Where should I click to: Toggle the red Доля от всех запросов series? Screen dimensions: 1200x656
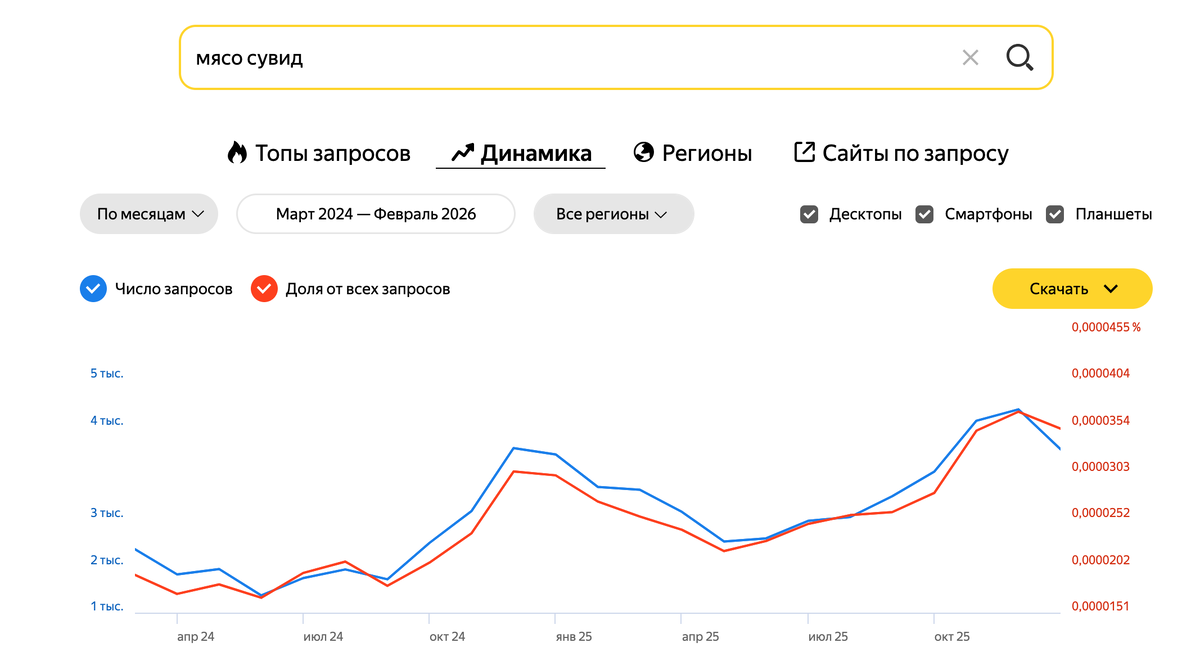[x=264, y=289]
